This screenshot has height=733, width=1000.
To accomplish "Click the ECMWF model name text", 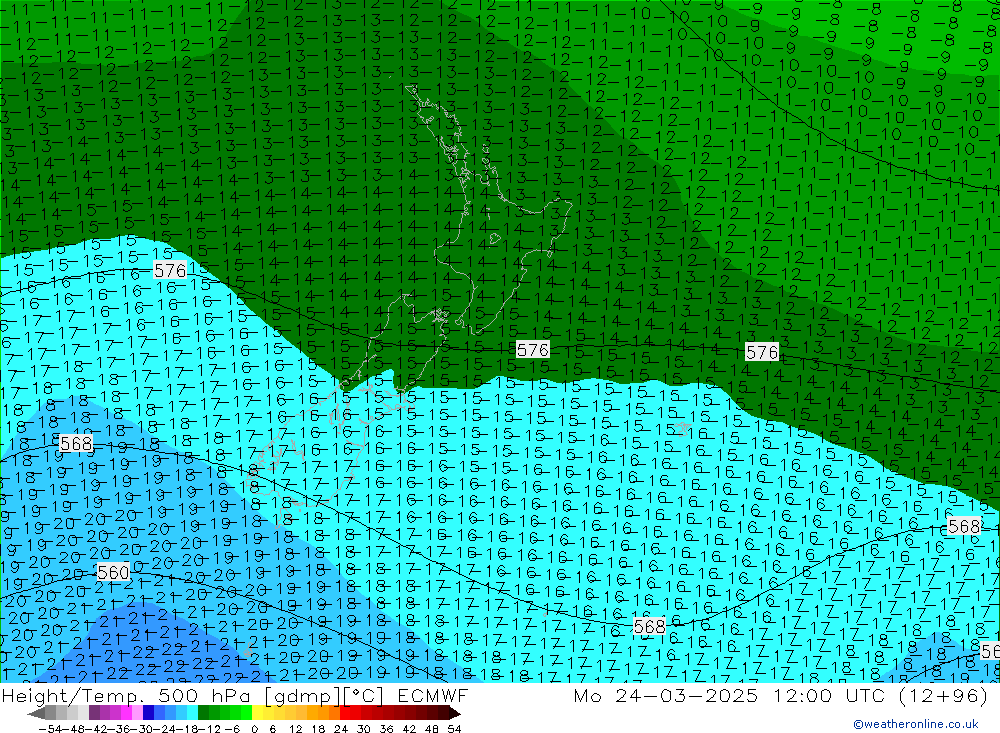I will (433, 695).
